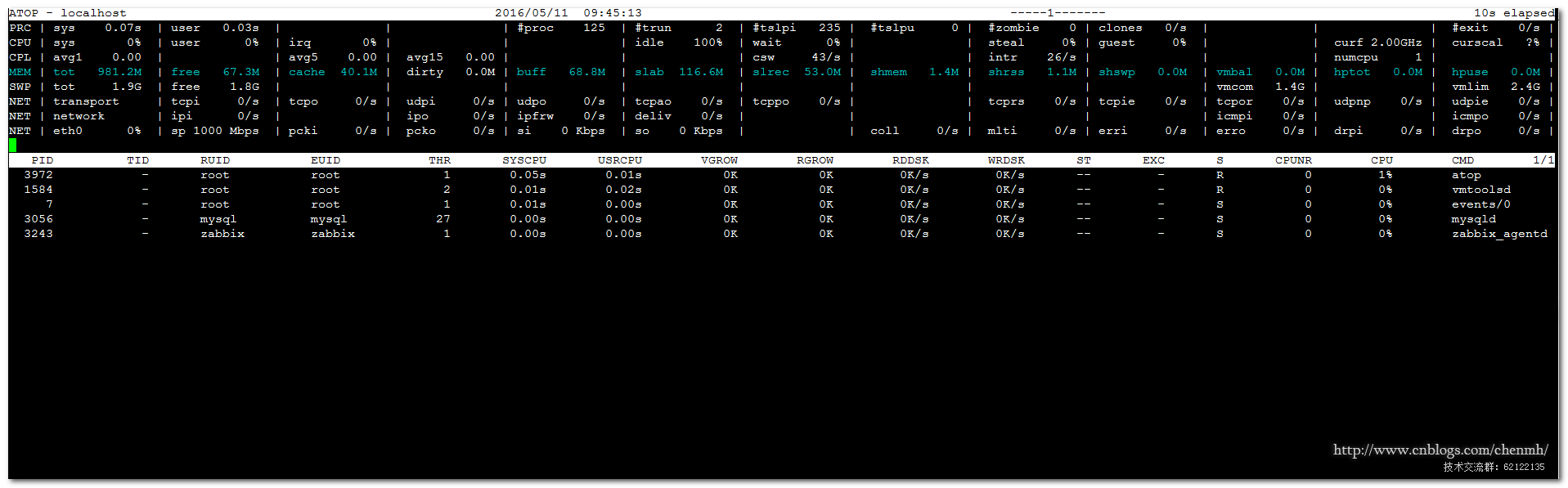The width and height of the screenshot is (1568, 488).
Task: Click the #tslpi value 235
Action: [829, 28]
